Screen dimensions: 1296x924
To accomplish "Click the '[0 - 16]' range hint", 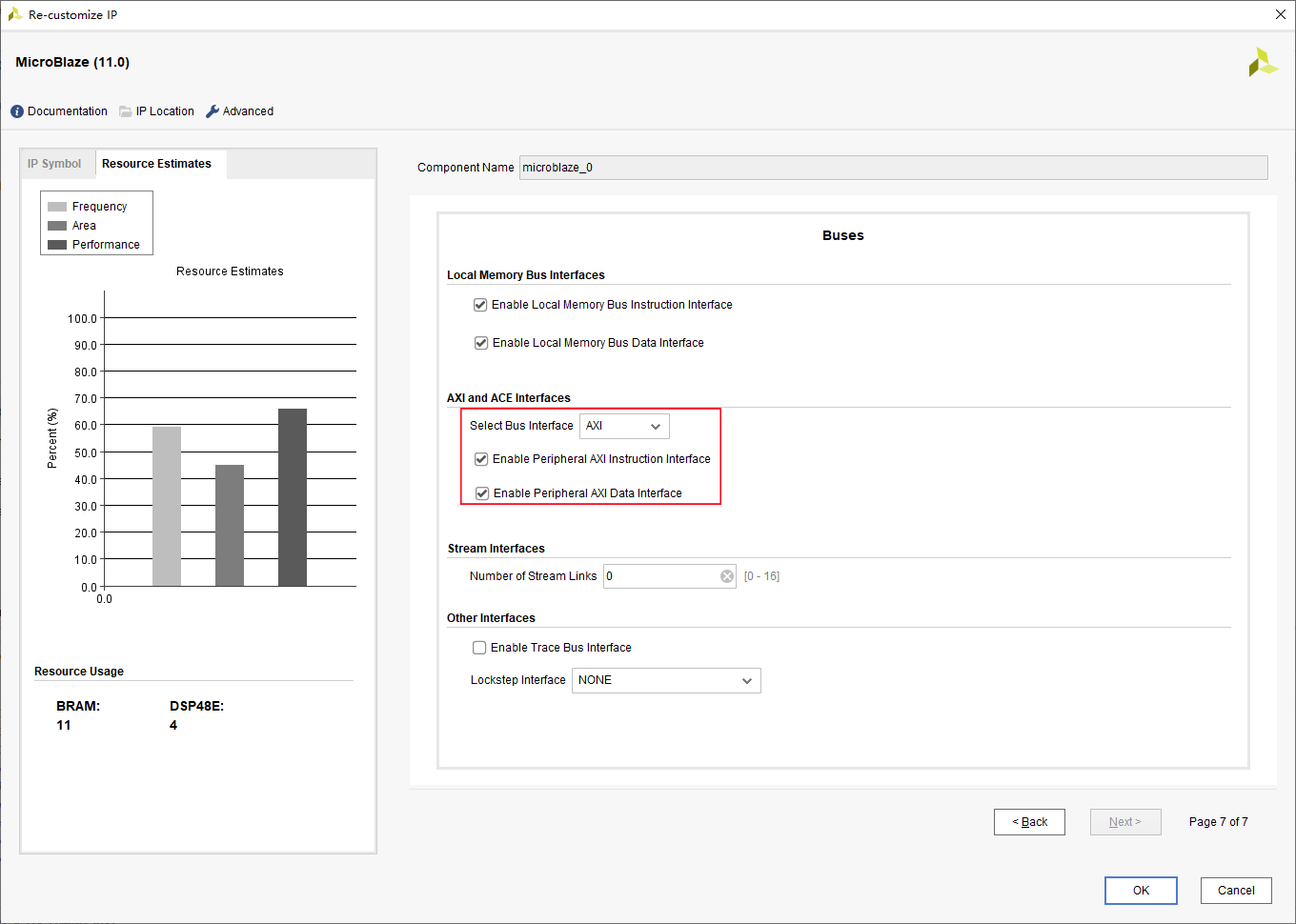I will tap(761, 576).
